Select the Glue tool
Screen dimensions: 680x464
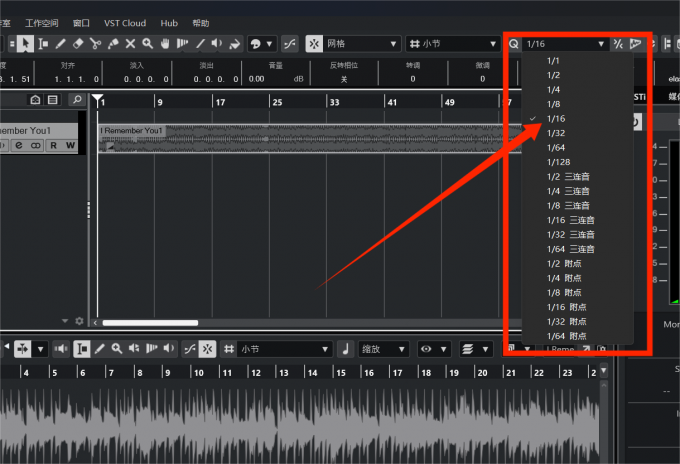(x=113, y=44)
